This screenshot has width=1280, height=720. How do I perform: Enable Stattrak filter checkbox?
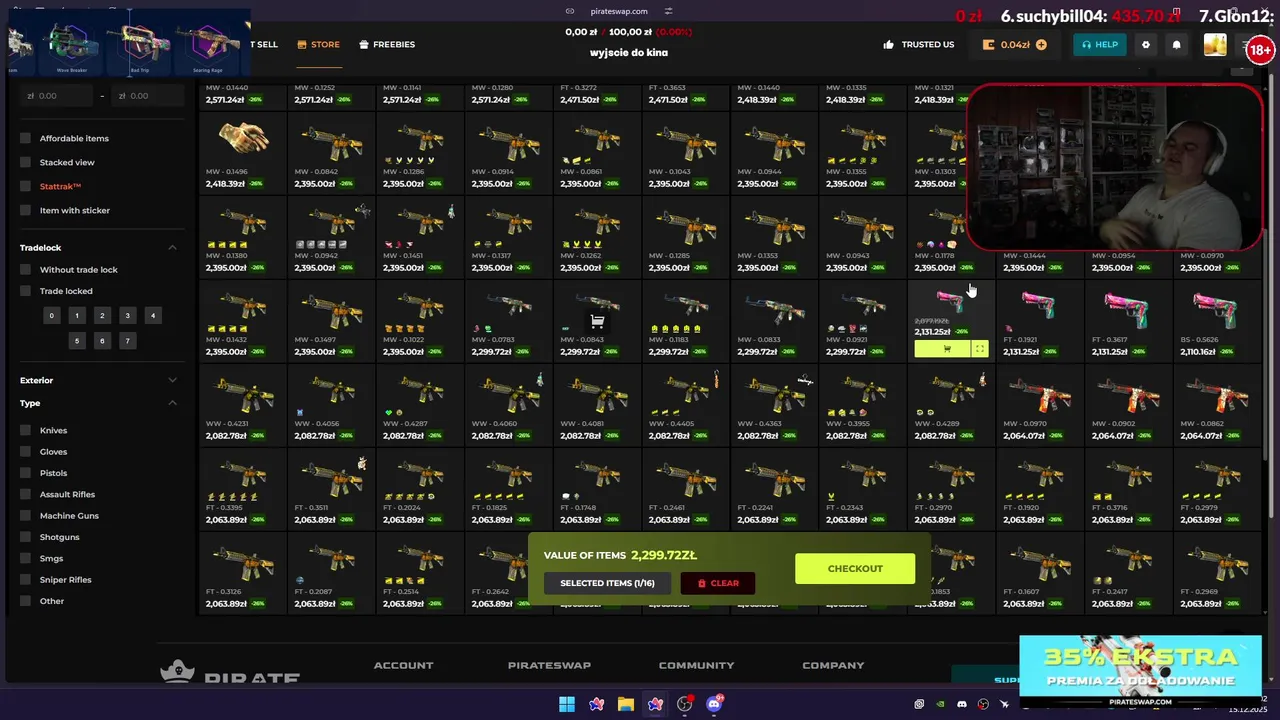pyautogui.click(x=26, y=186)
